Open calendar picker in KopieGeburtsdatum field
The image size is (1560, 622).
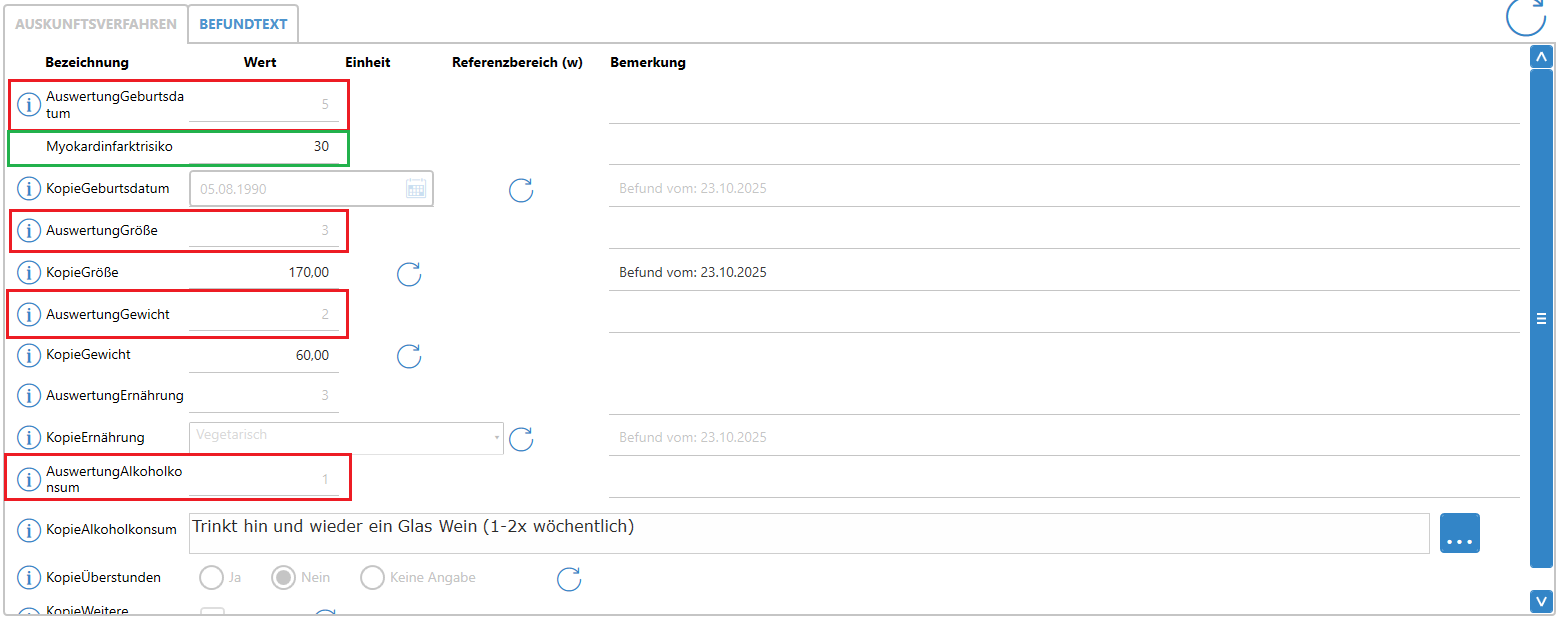point(416,188)
